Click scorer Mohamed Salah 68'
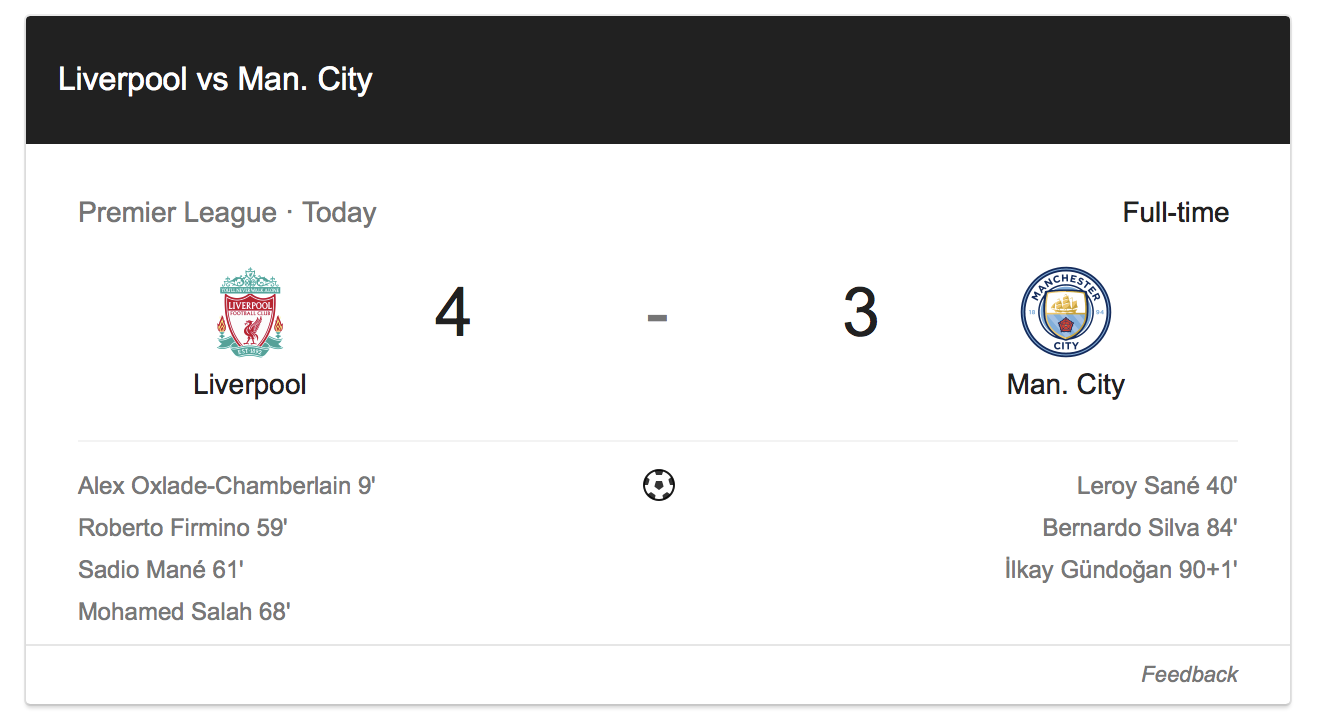The width and height of the screenshot is (1320, 728). [184, 612]
